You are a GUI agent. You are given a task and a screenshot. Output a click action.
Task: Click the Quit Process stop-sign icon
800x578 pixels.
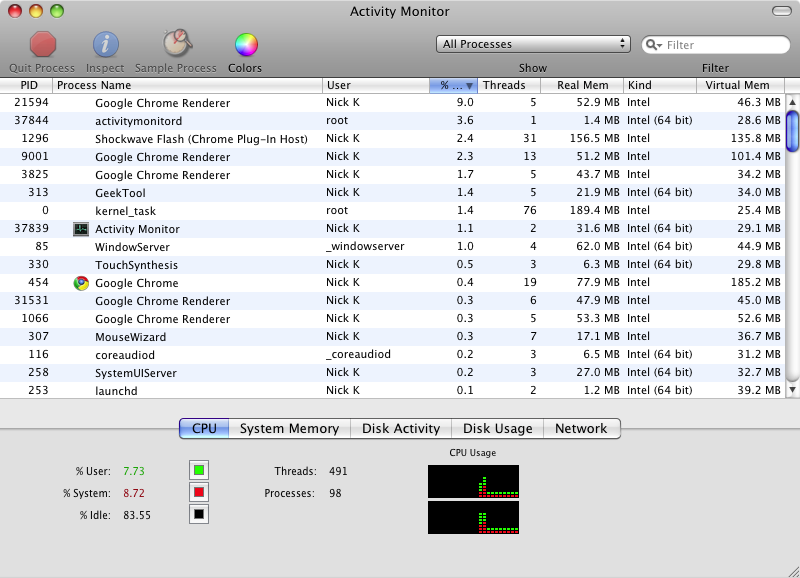point(43,44)
